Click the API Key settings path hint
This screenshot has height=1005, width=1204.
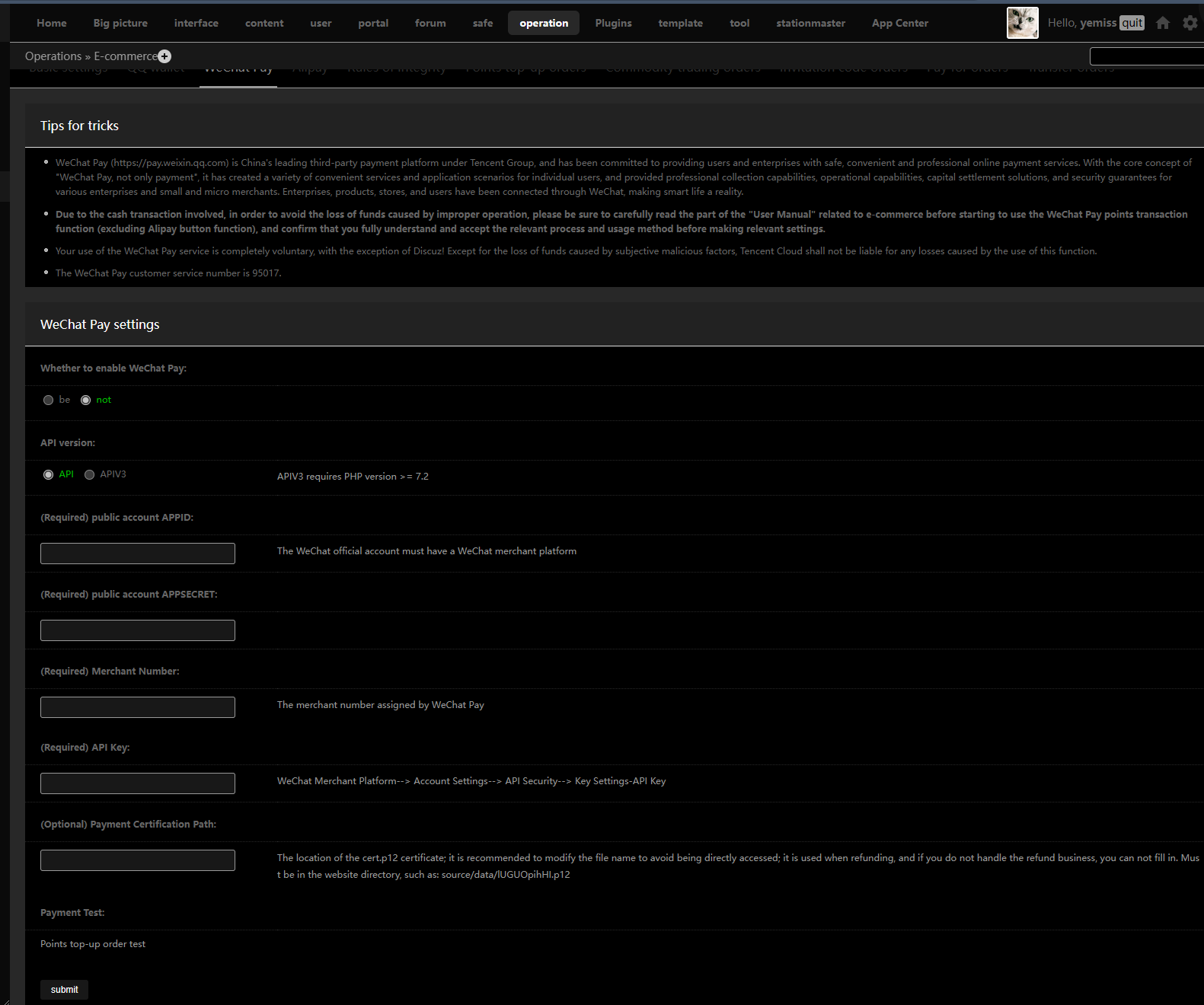coord(471,781)
